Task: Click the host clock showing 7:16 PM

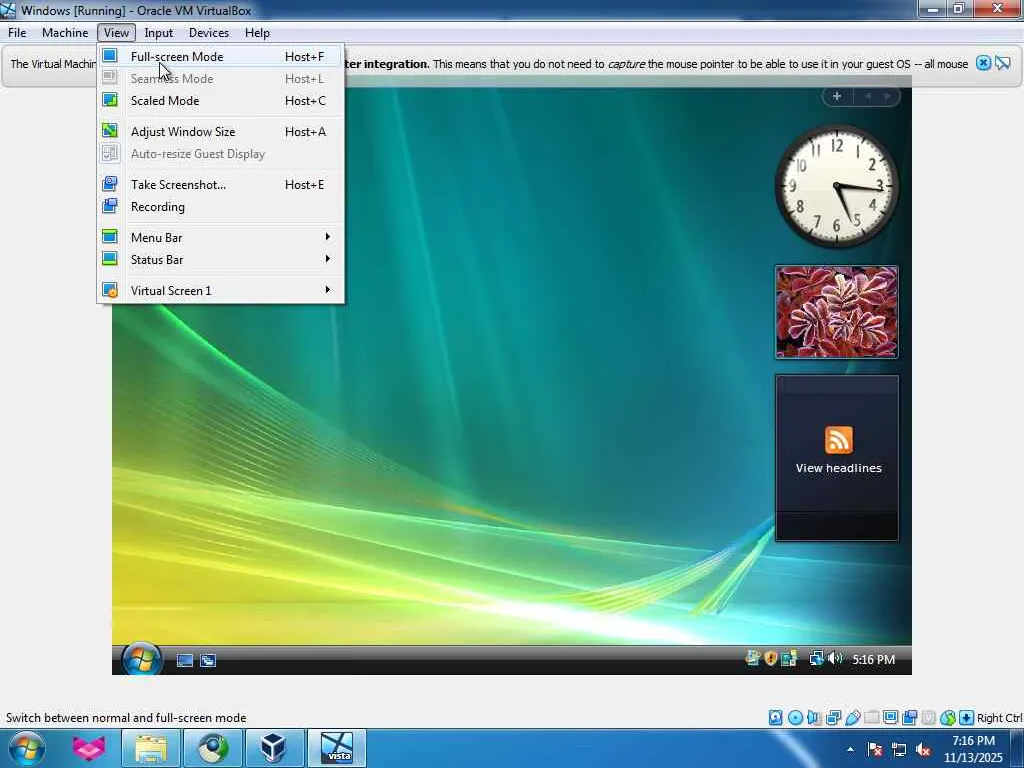Action: 973,749
